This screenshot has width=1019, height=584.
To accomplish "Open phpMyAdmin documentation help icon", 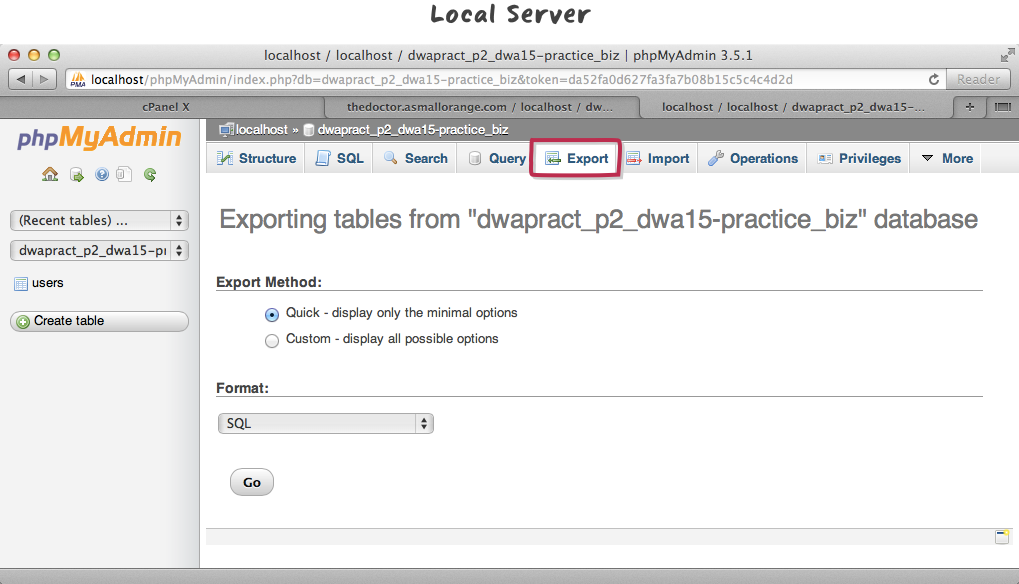I will point(101,175).
